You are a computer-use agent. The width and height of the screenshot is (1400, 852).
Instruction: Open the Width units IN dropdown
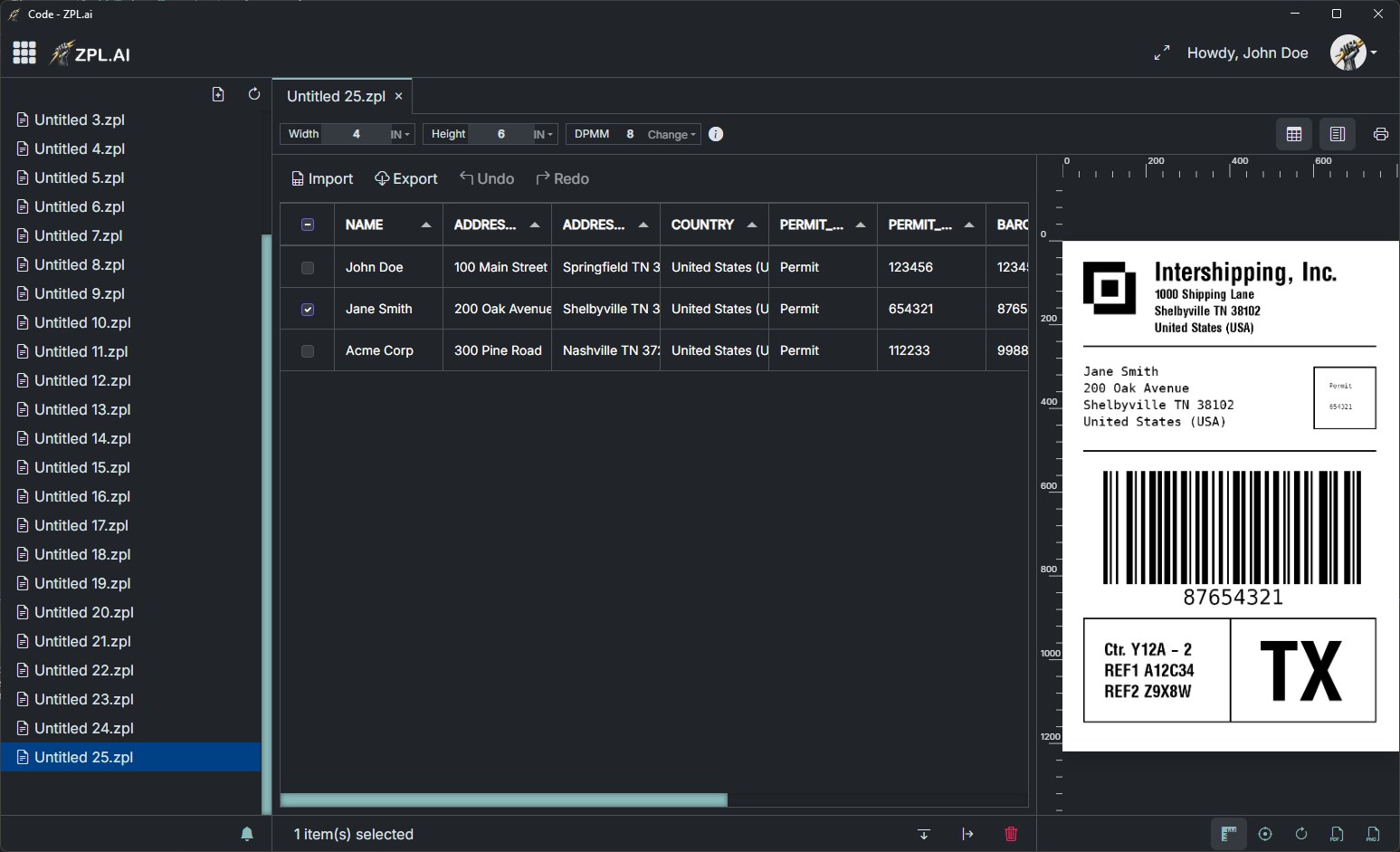pos(398,133)
